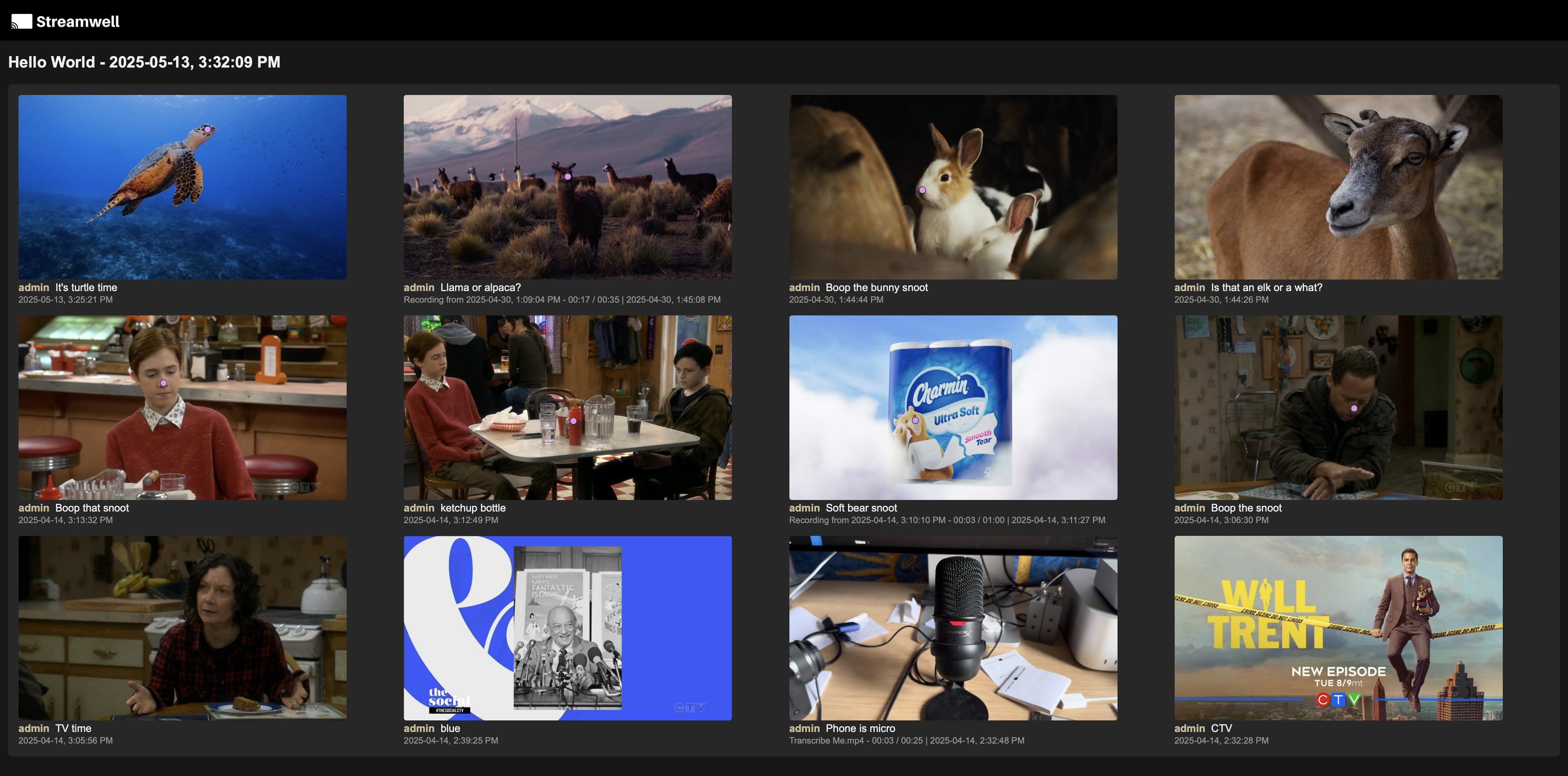Image resolution: width=1568 pixels, height=776 pixels.
Task: Click the purple marker on the man's face
Action: click(x=1354, y=408)
